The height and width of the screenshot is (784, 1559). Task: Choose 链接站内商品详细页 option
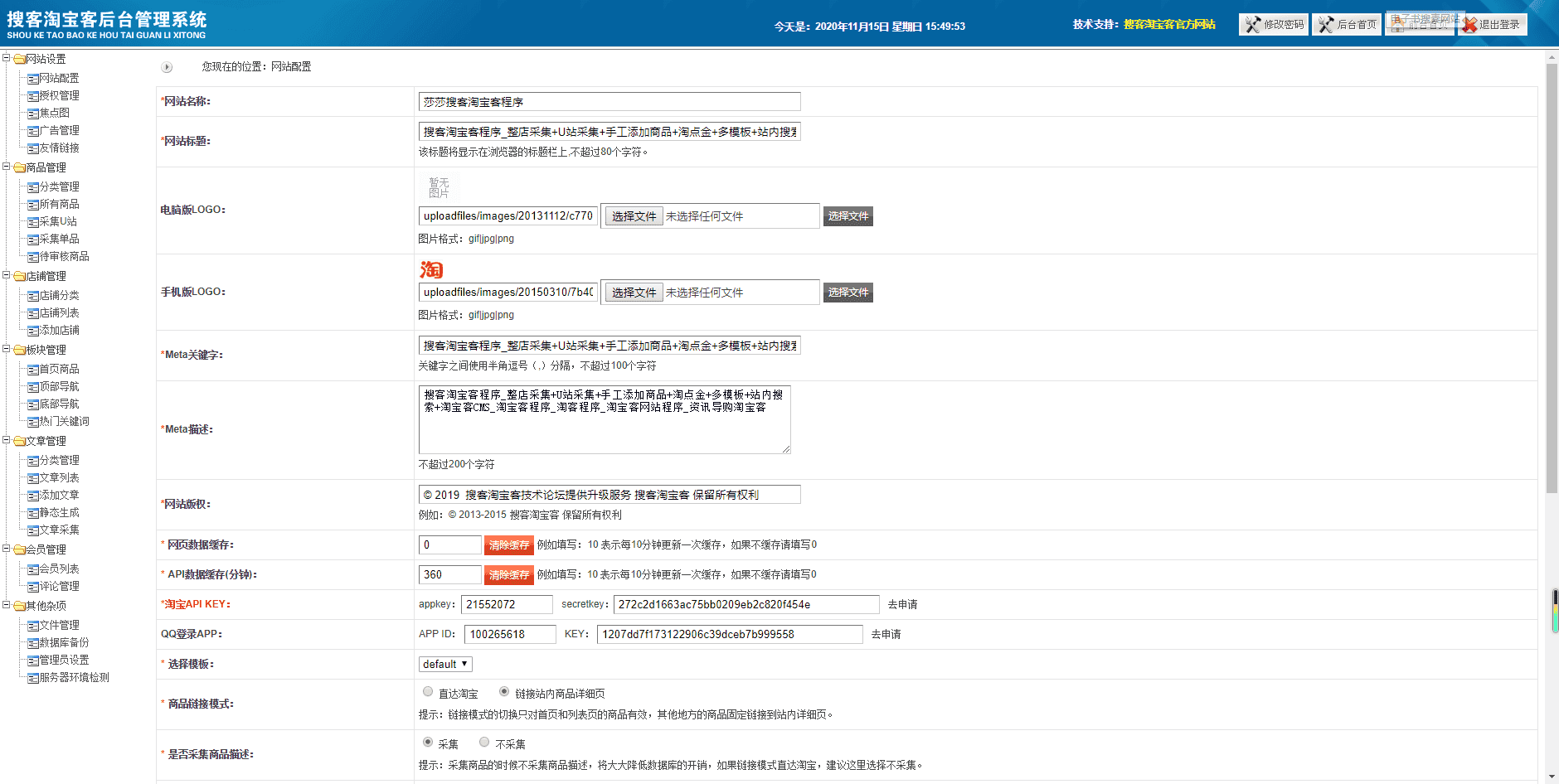pyautogui.click(x=504, y=691)
